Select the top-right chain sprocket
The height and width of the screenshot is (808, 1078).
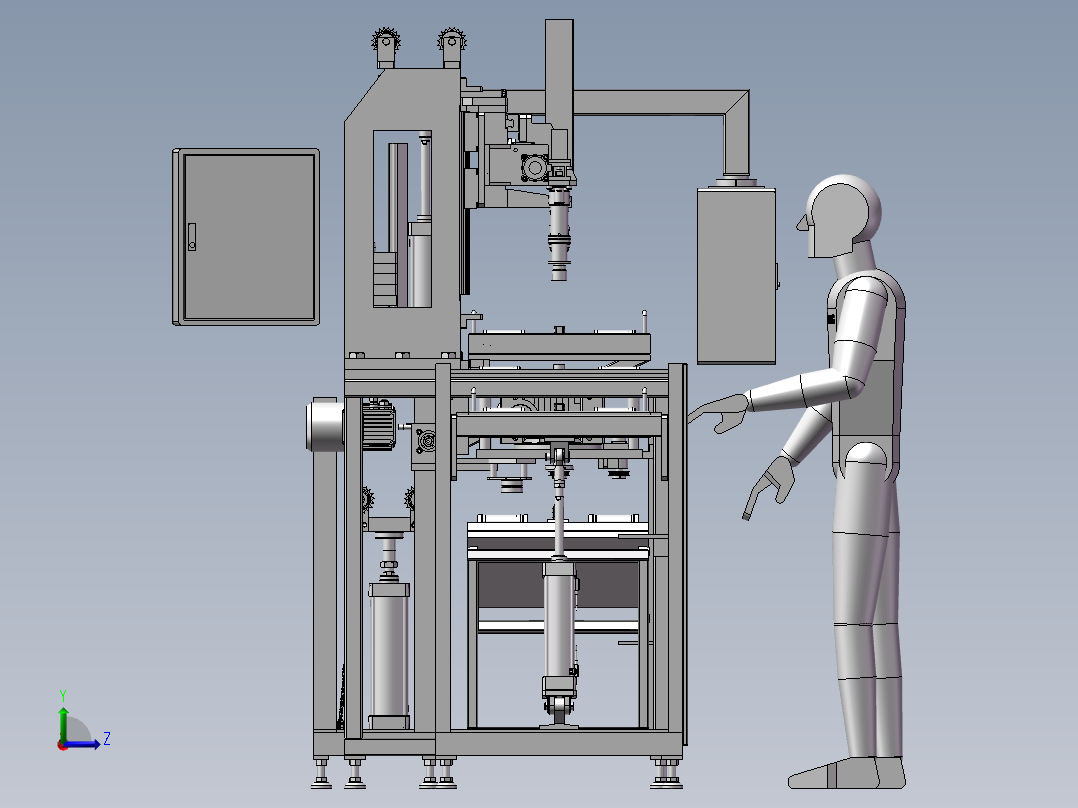pyautogui.click(x=451, y=42)
